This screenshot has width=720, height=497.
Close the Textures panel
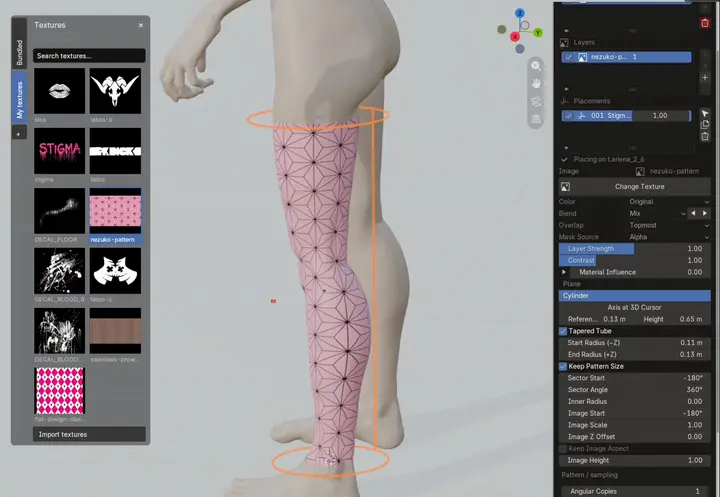point(141,25)
